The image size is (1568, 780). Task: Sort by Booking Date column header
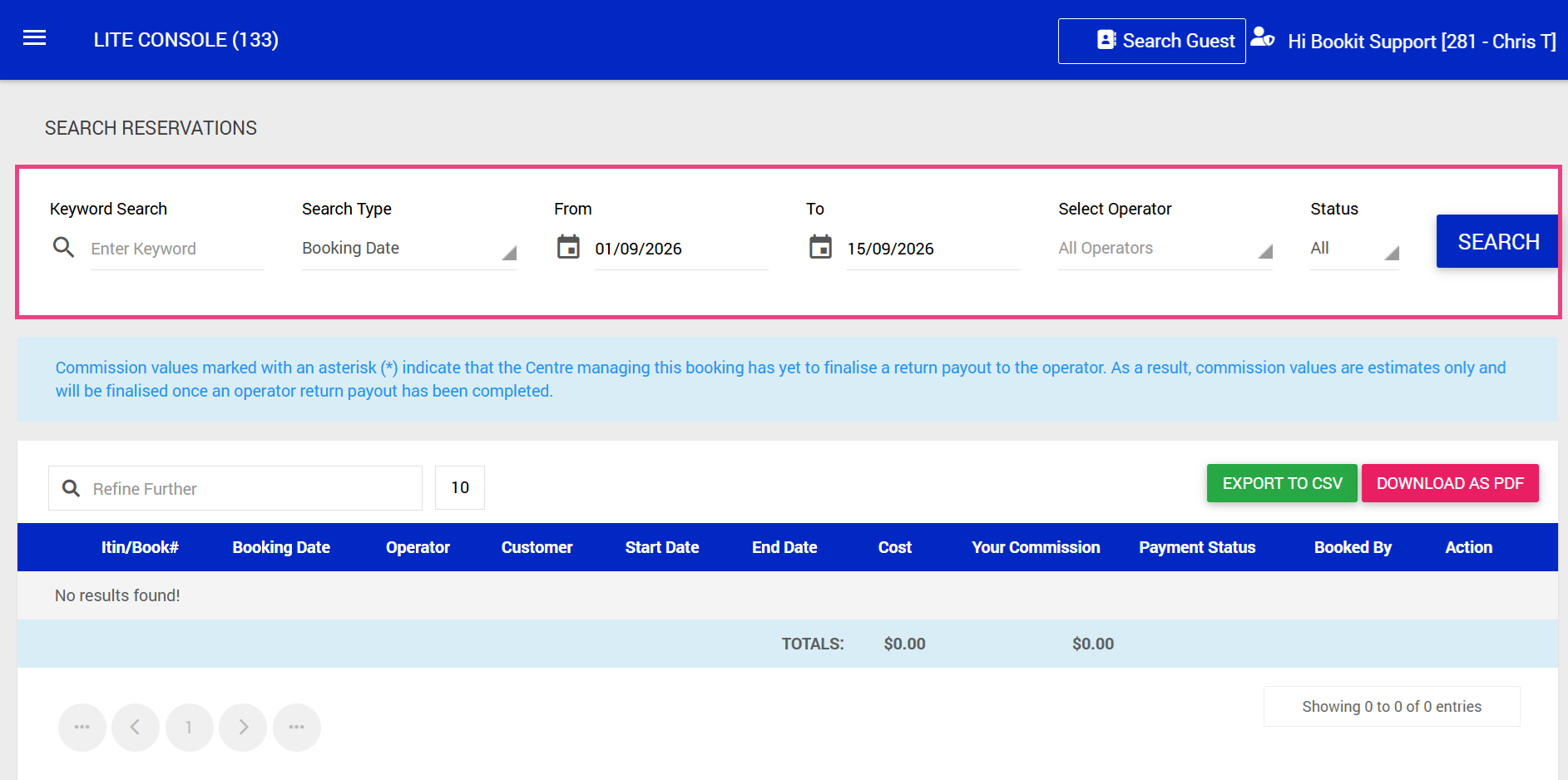point(281,547)
